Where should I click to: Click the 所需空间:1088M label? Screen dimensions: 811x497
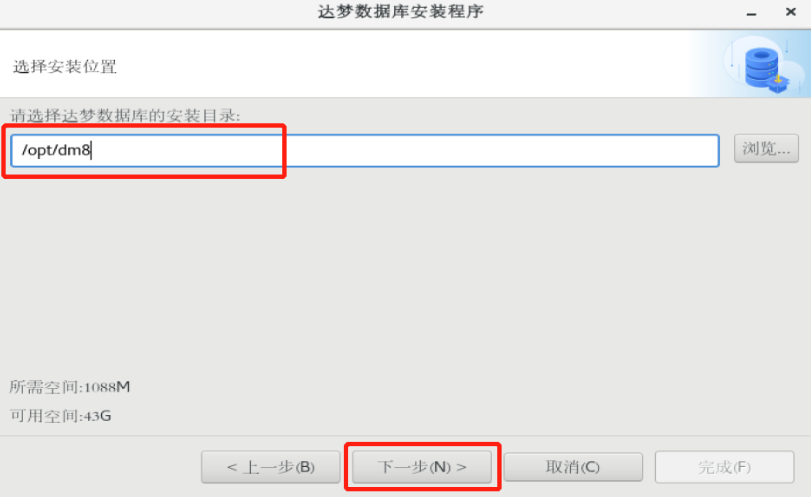70,387
